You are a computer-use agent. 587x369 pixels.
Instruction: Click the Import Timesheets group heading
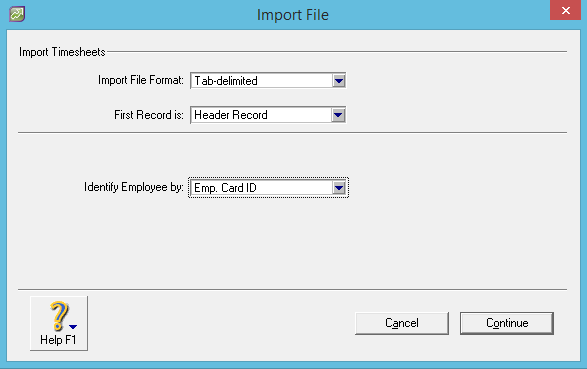[62, 52]
